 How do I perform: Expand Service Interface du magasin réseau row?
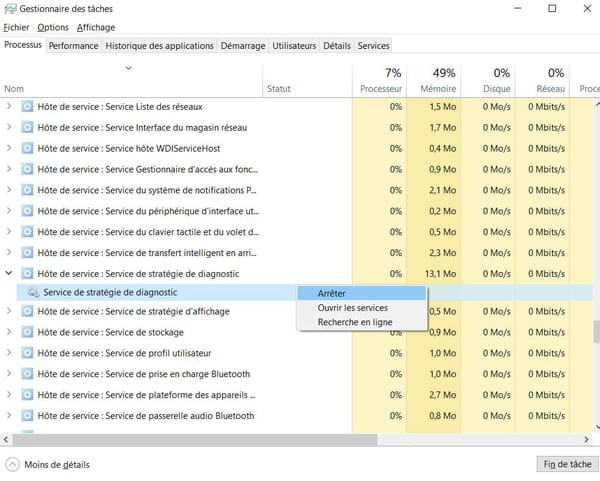point(9,127)
